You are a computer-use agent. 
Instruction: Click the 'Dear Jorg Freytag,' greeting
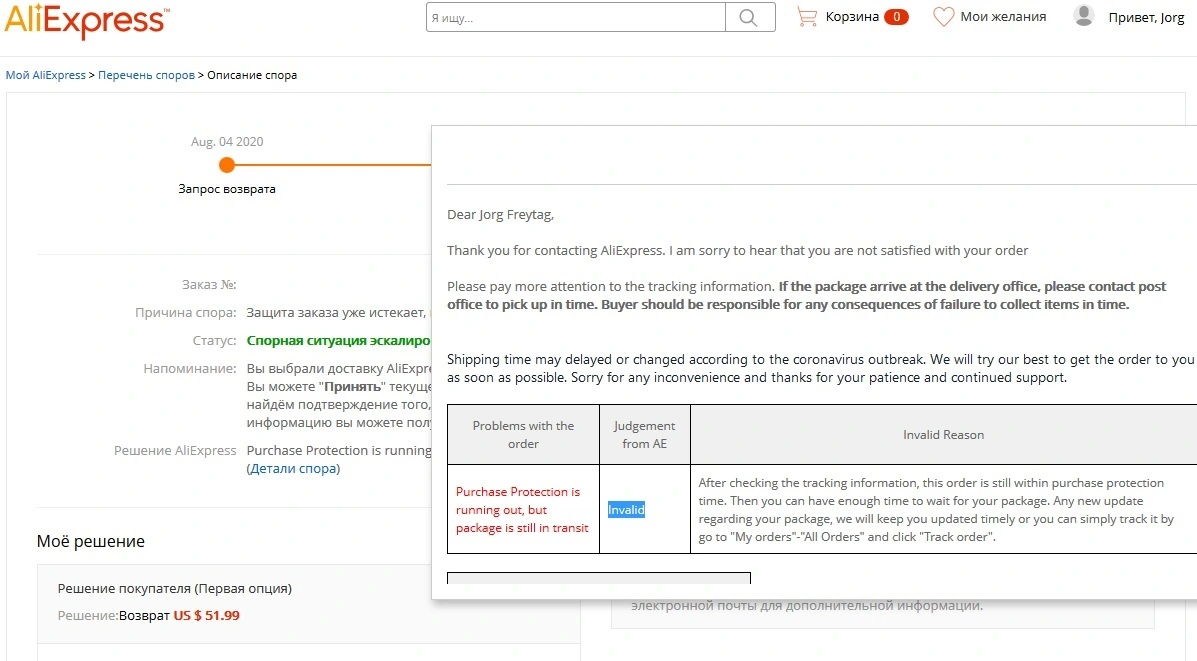pos(500,214)
